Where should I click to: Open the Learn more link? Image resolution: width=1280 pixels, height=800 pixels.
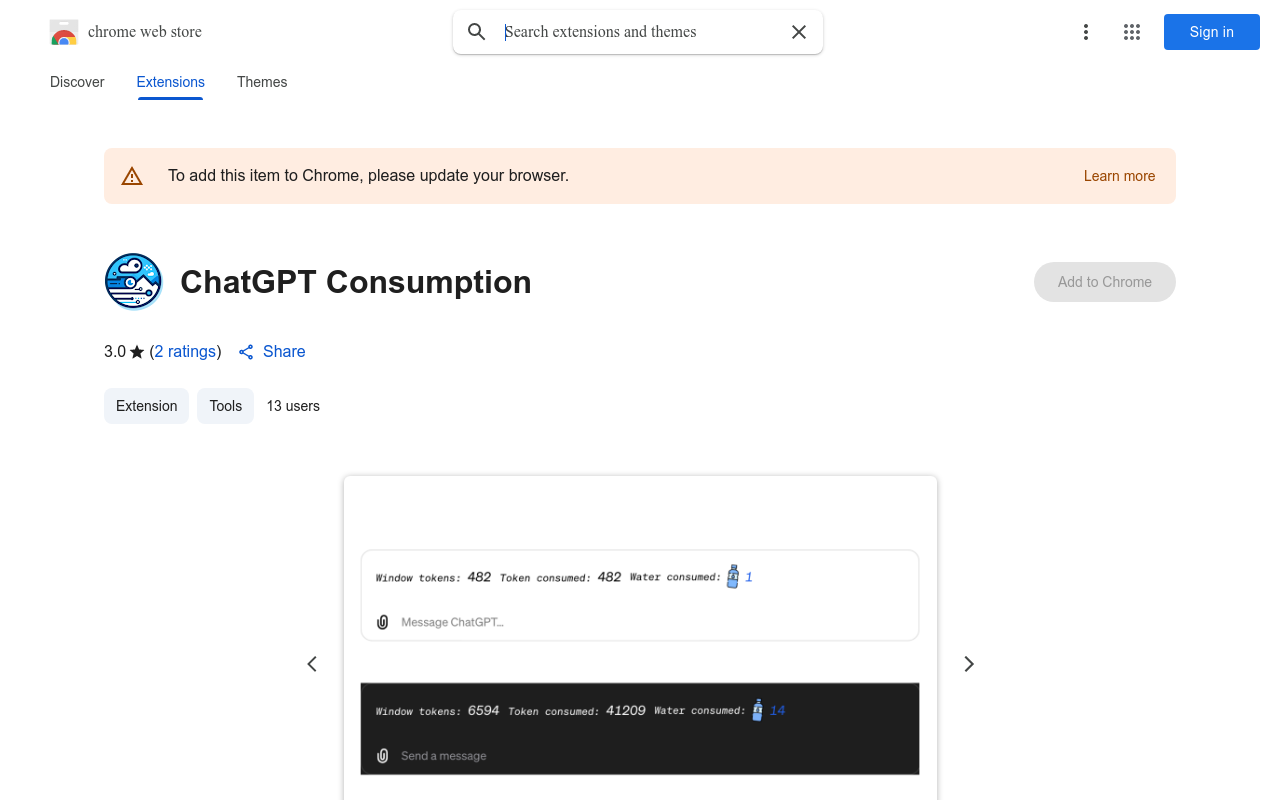[1119, 176]
